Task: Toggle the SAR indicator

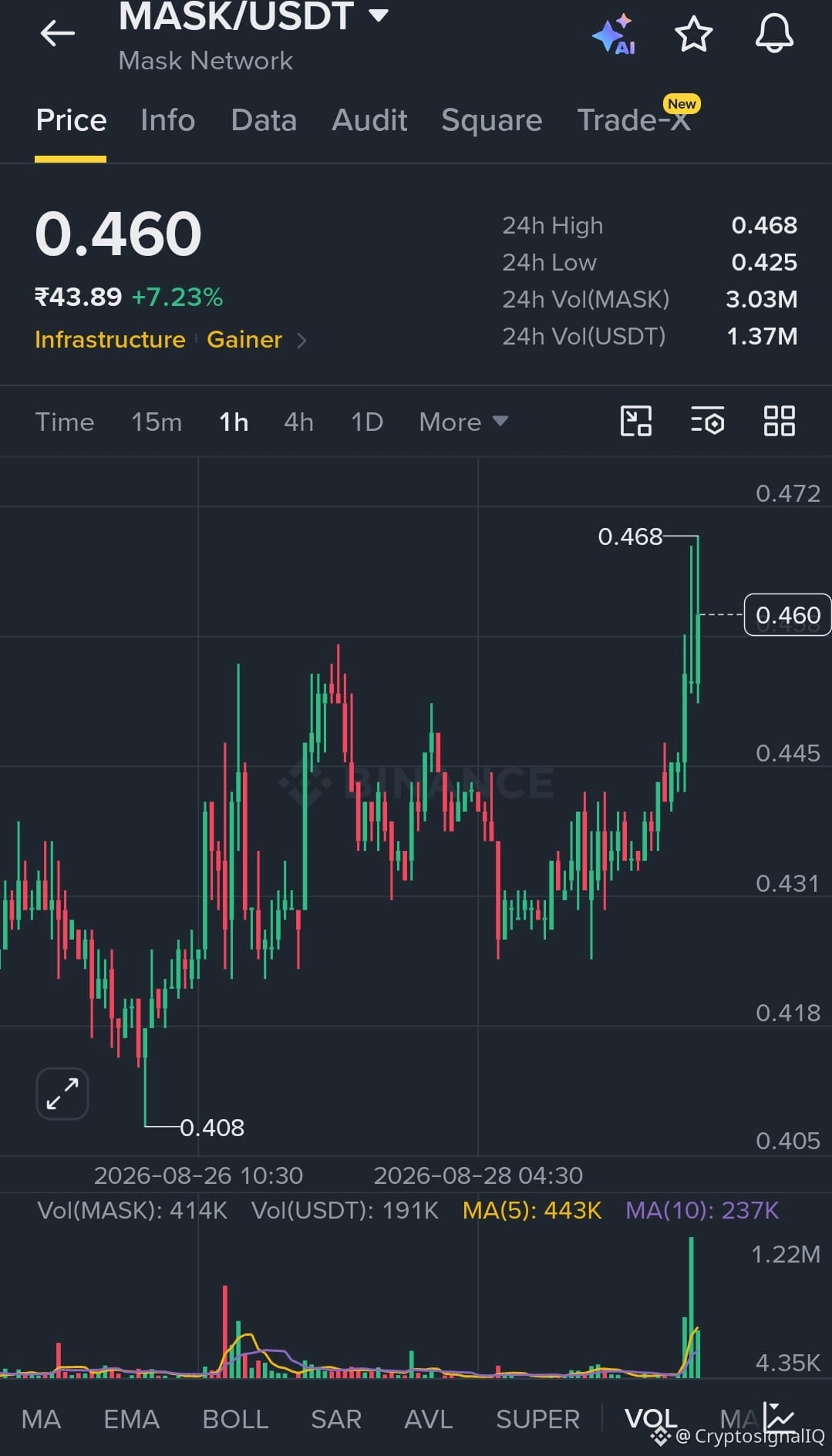Action: (x=336, y=1419)
